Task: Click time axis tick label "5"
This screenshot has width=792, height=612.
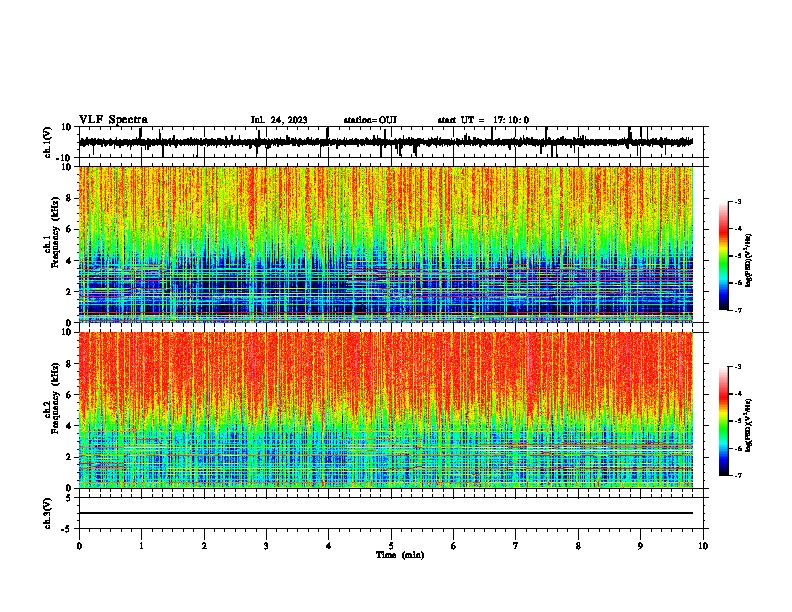Action: [391, 546]
